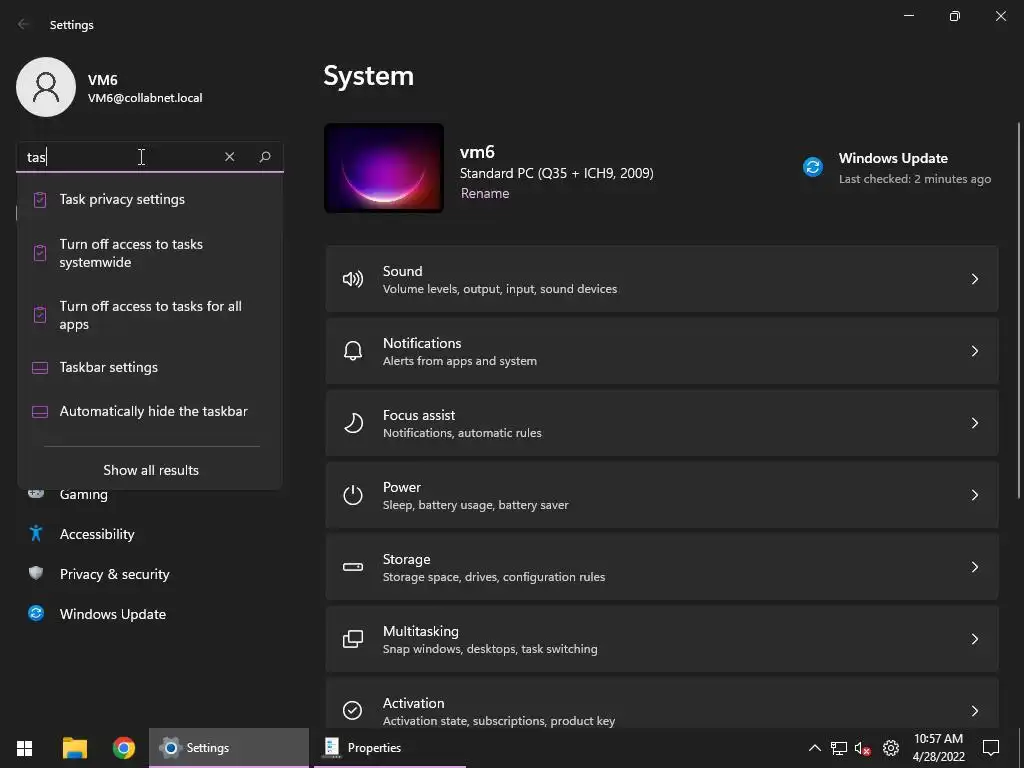Screen dimensions: 1024x768
Task: Open Notifications row label
Action: coord(422,343)
